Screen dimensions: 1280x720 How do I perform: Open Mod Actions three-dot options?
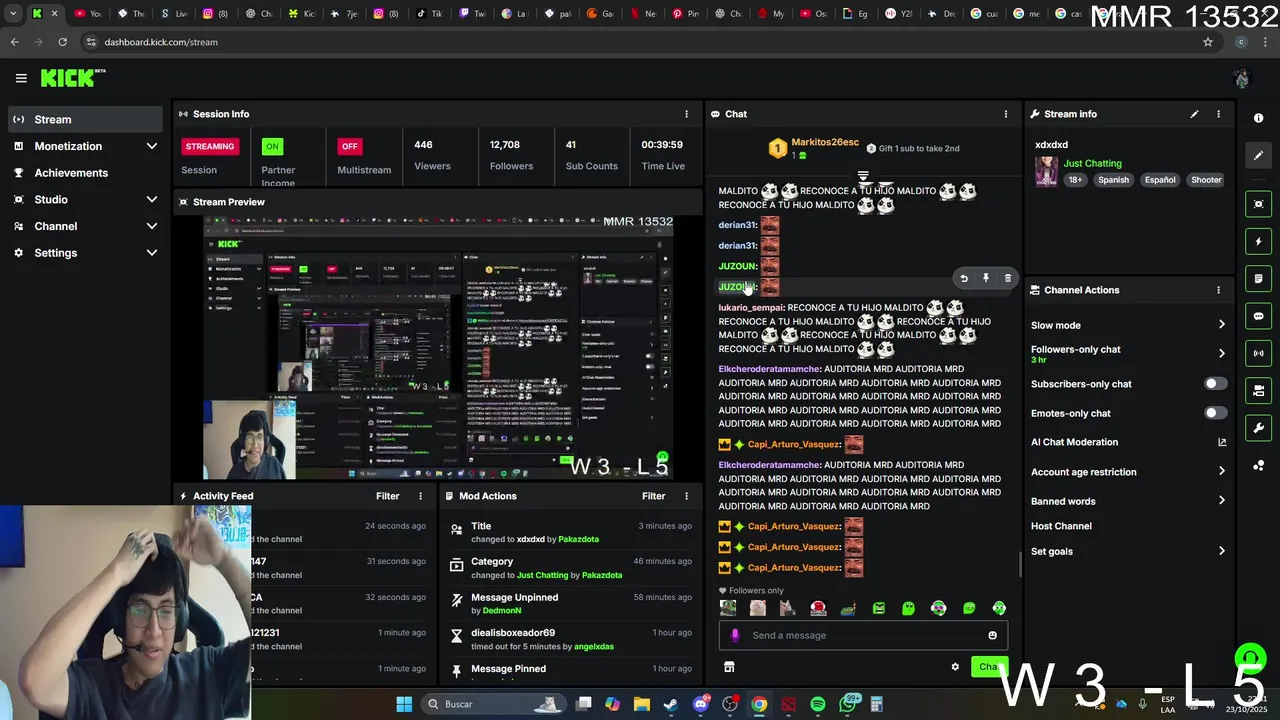point(686,496)
